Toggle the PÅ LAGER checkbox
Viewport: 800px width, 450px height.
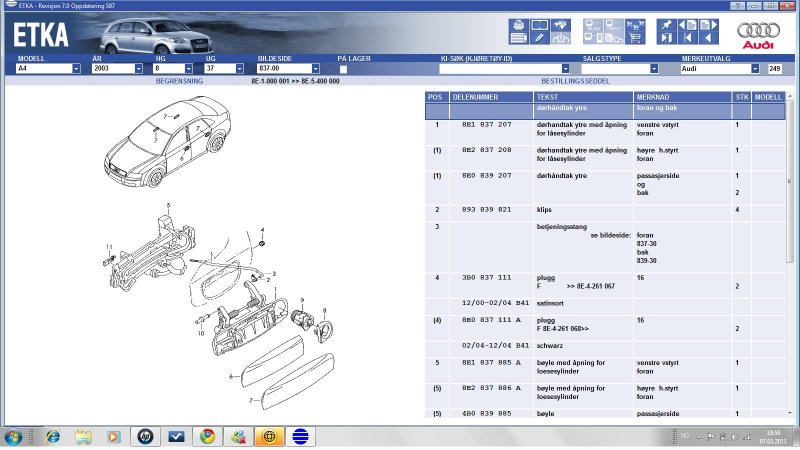click(343, 69)
